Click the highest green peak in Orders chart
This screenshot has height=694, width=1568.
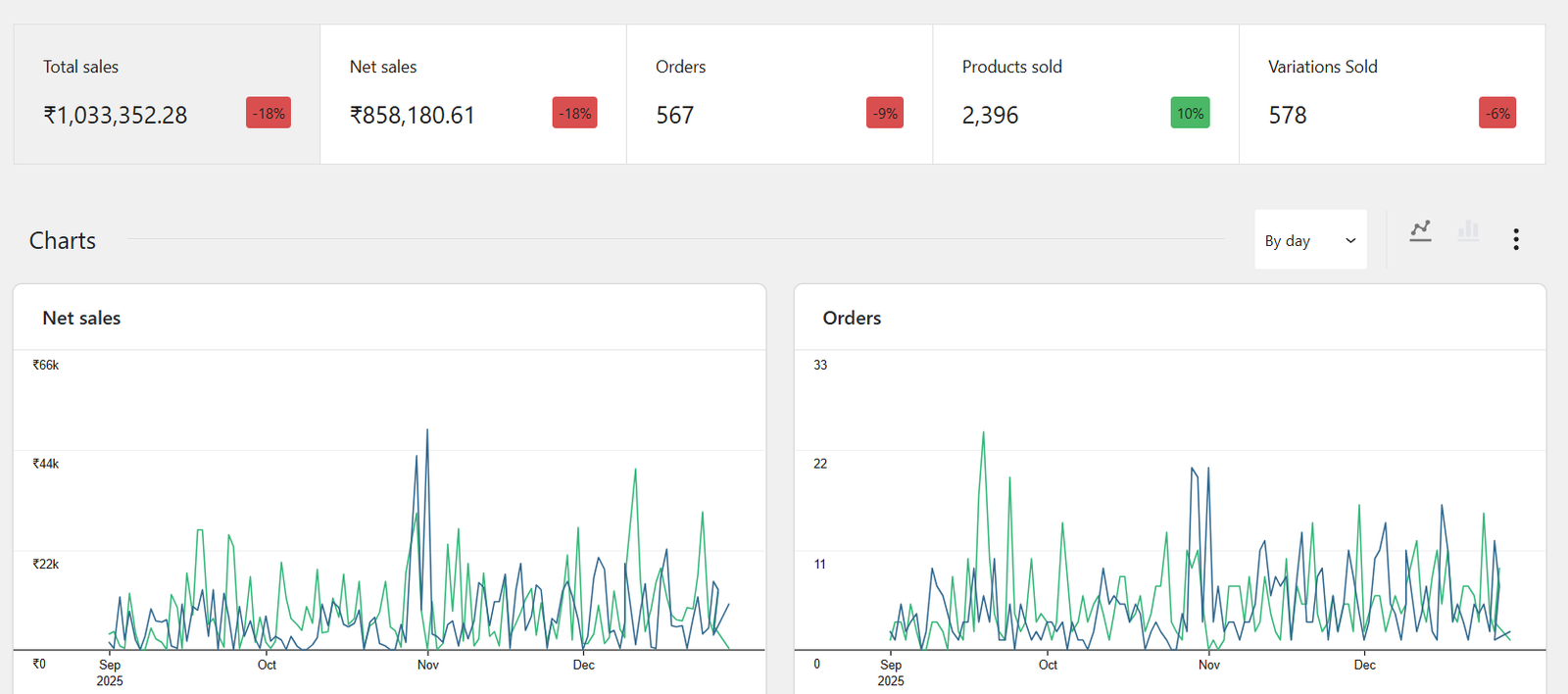coord(983,434)
